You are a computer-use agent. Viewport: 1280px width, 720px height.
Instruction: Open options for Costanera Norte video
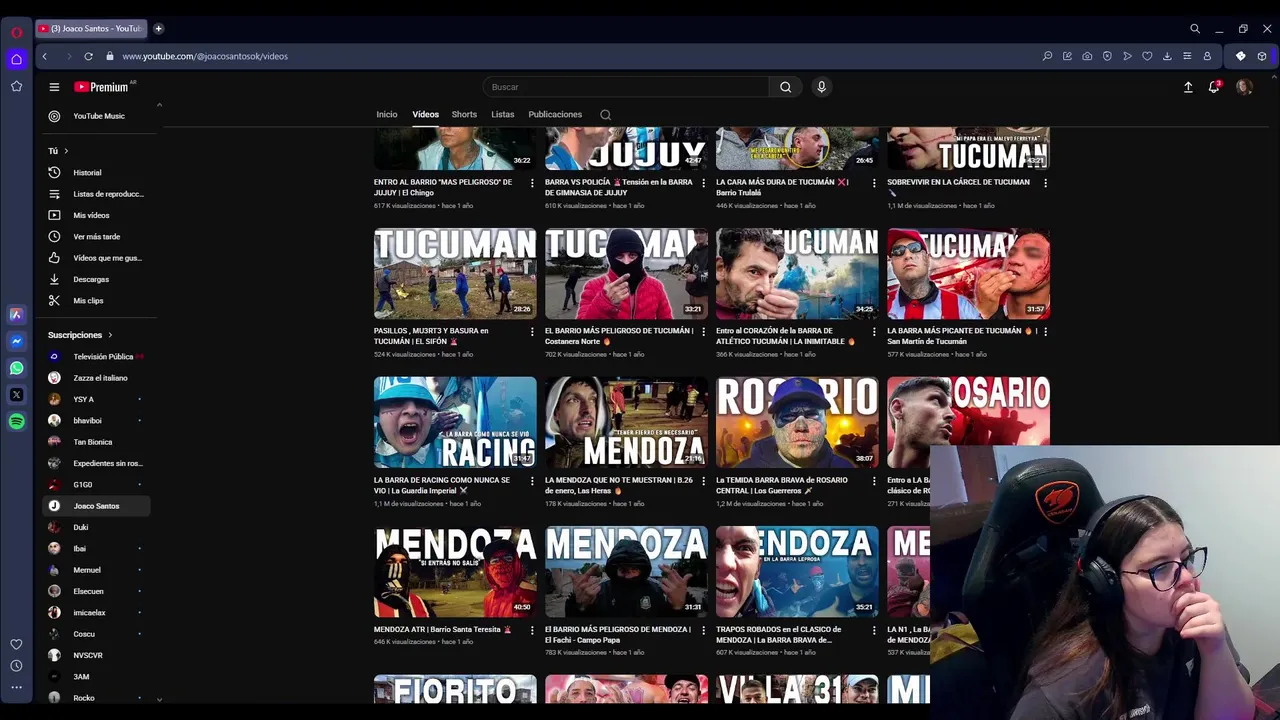(x=703, y=331)
